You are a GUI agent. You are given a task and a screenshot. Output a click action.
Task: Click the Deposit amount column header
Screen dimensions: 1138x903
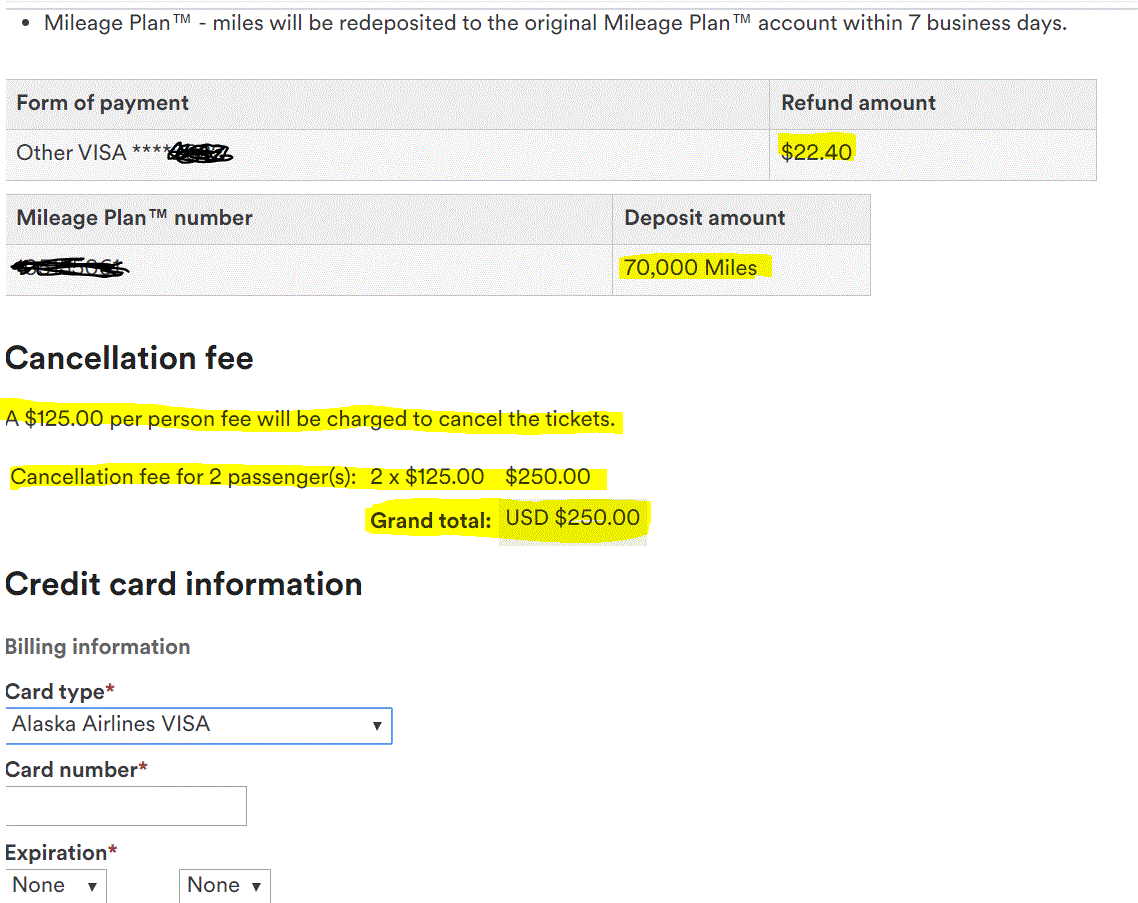point(704,218)
